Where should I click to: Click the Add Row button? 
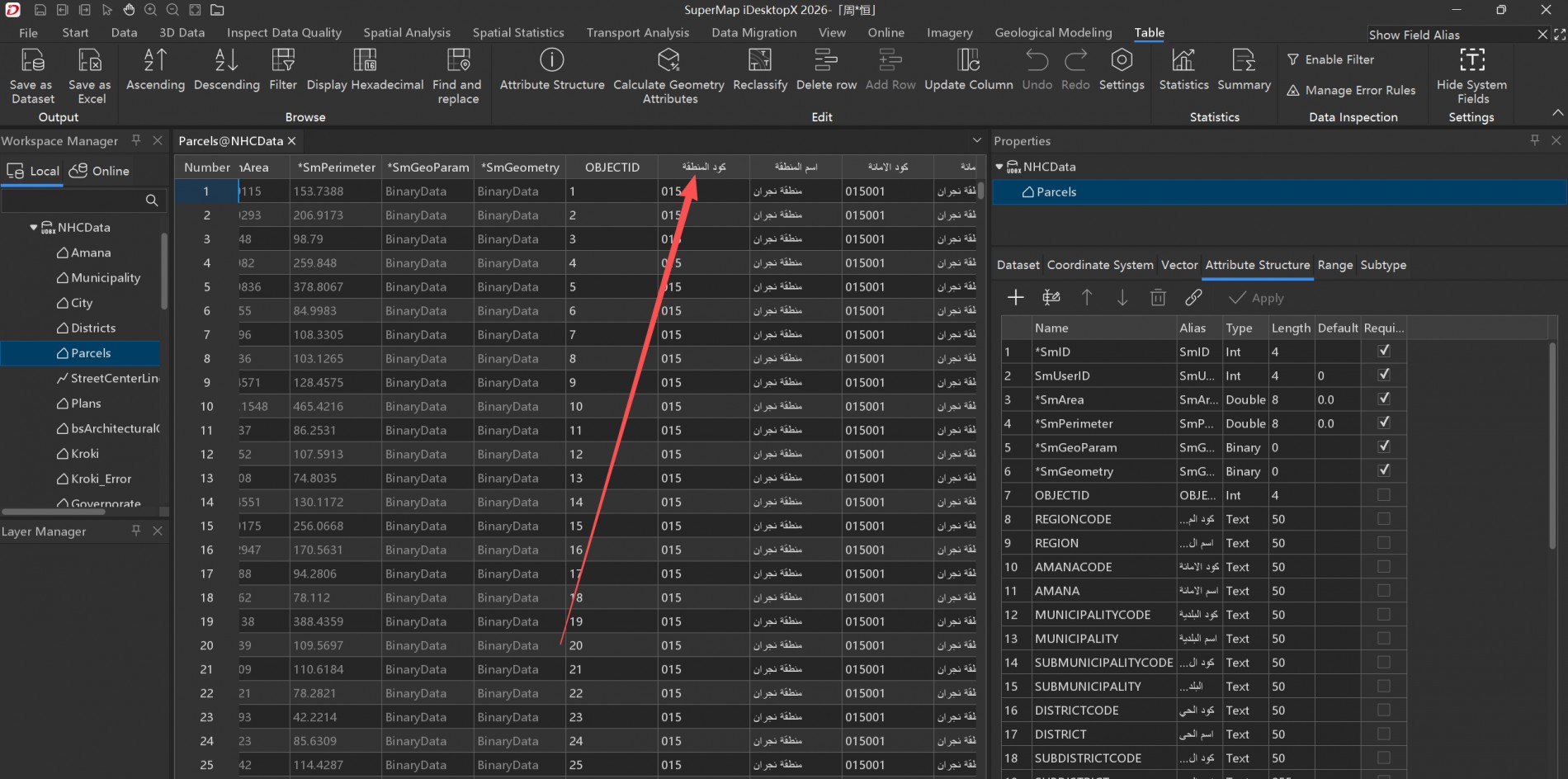click(x=890, y=68)
